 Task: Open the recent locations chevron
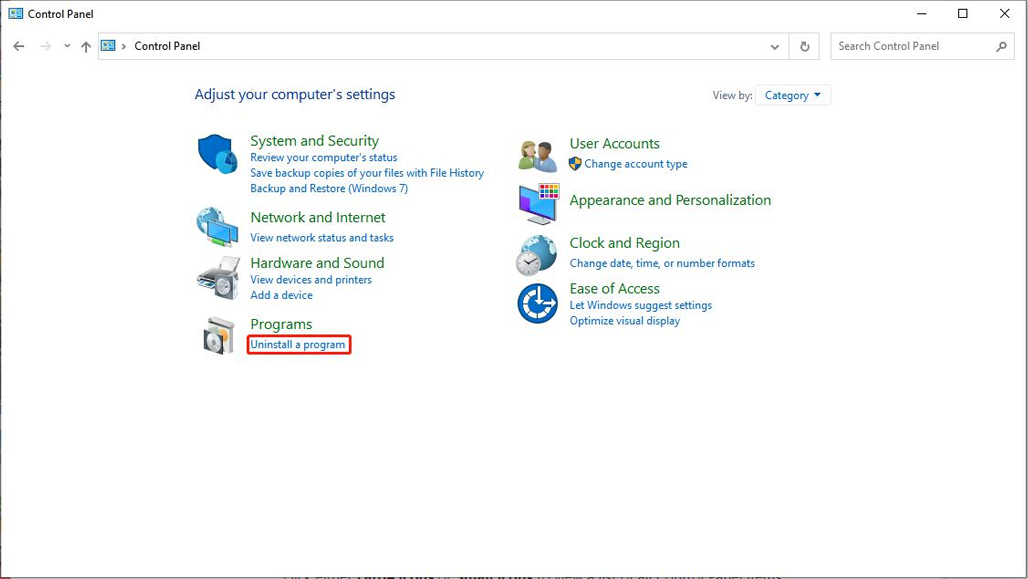[67, 46]
